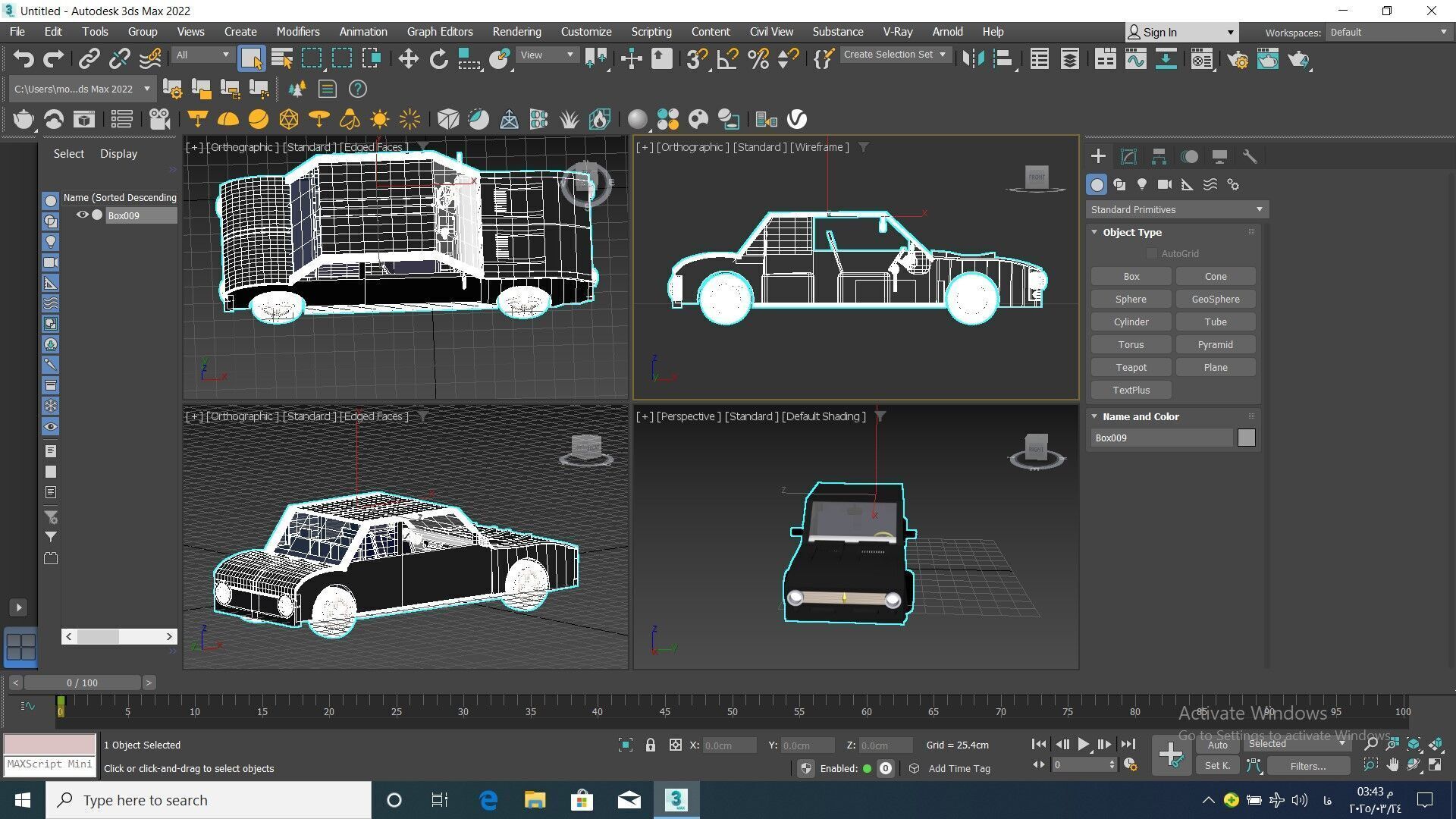The height and width of the screenshot is (819, 1456).
Task: Toggle the Selection Lock icon
Action: pyautogui.click(x=650, y=745)
